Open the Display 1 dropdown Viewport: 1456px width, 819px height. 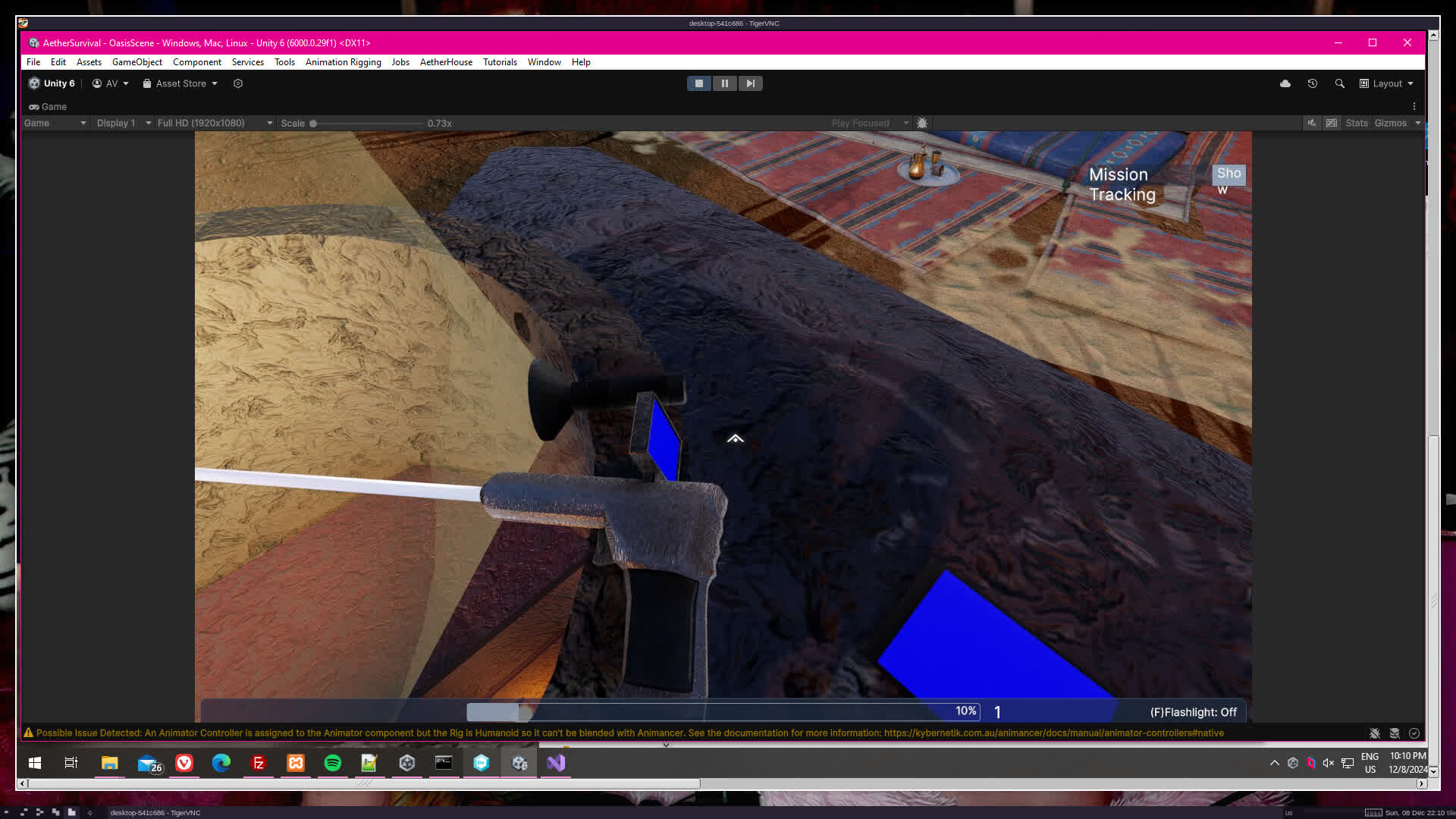[124, 123]
